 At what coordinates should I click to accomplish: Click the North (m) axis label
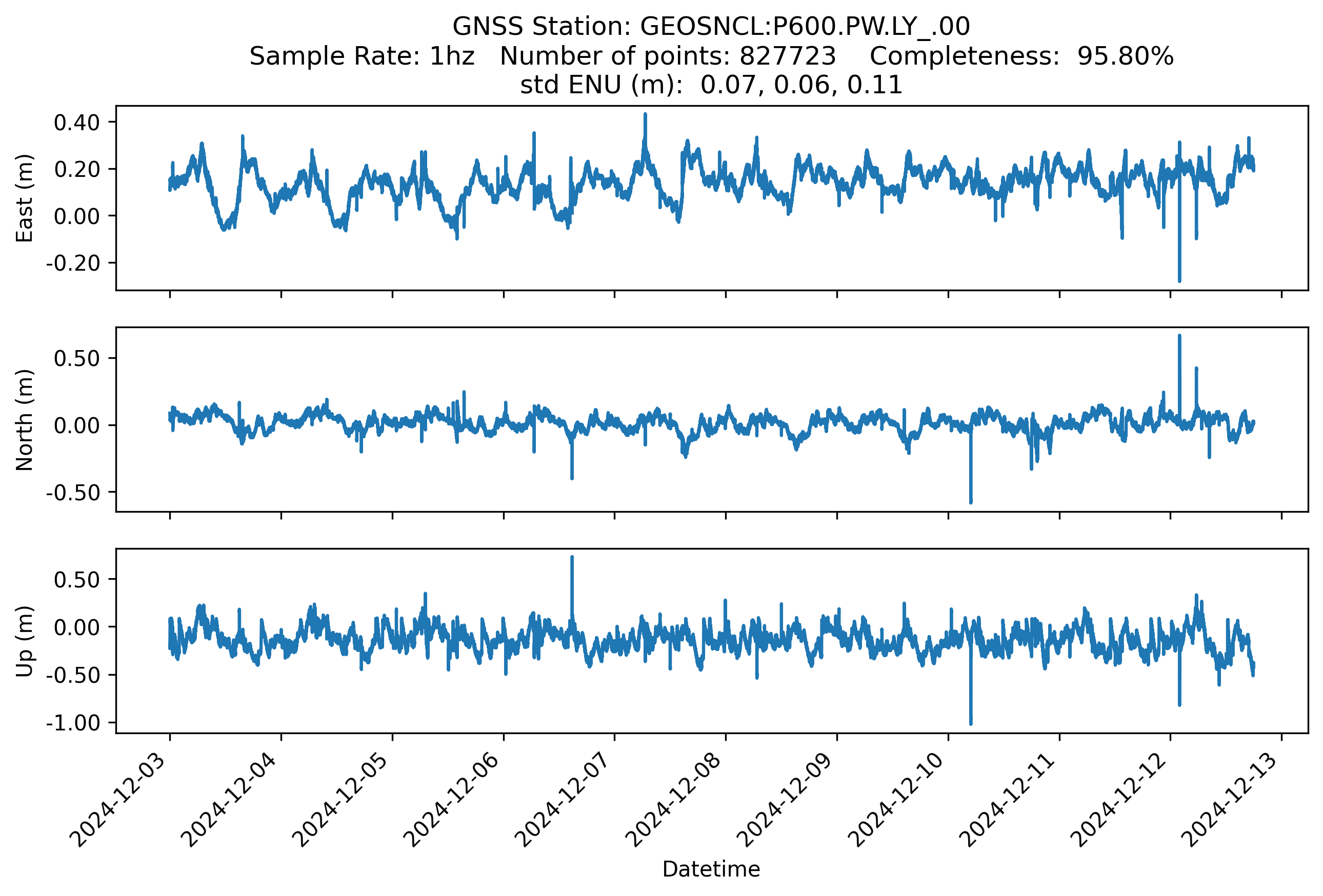coord(25,420)
